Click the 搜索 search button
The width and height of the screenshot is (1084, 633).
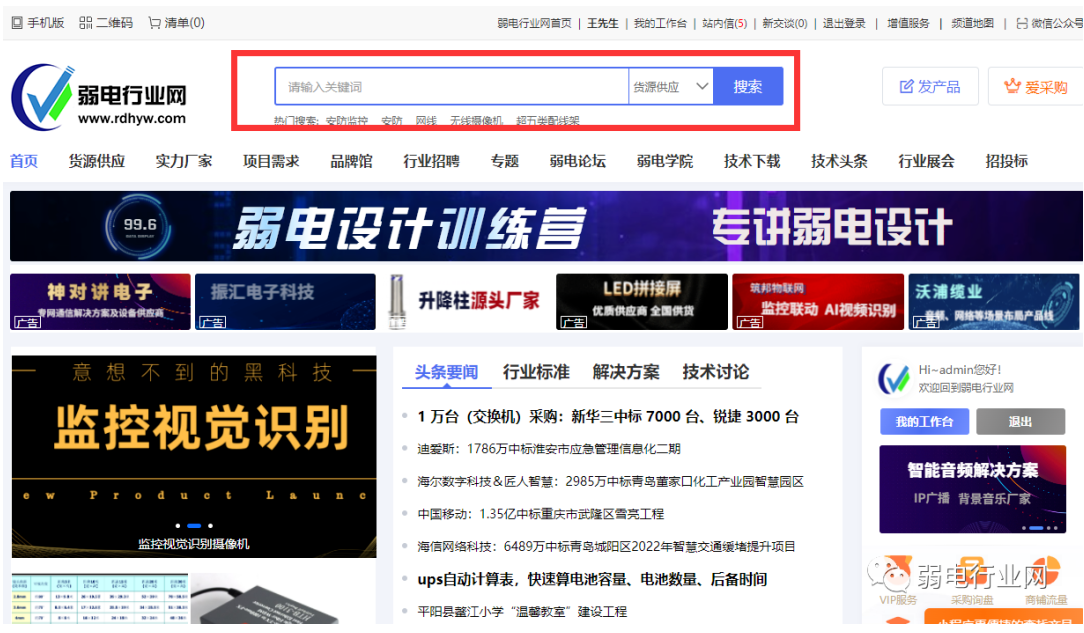pyautogui.click(x=748, y=87)
